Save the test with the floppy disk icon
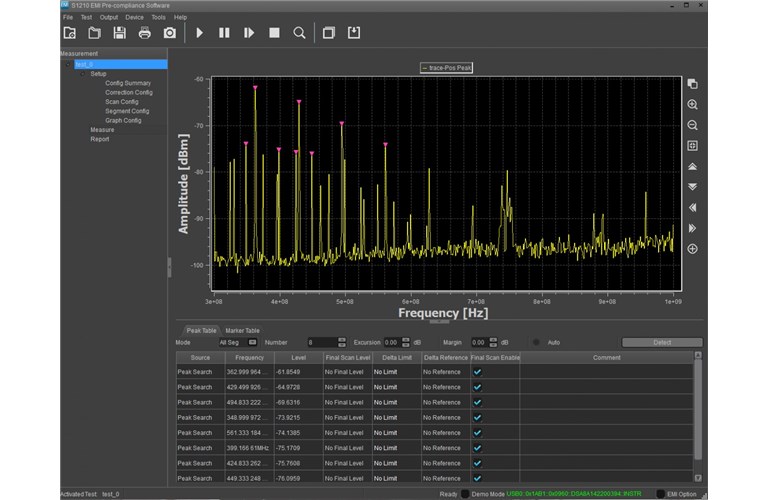 click(x=120, y=33)
